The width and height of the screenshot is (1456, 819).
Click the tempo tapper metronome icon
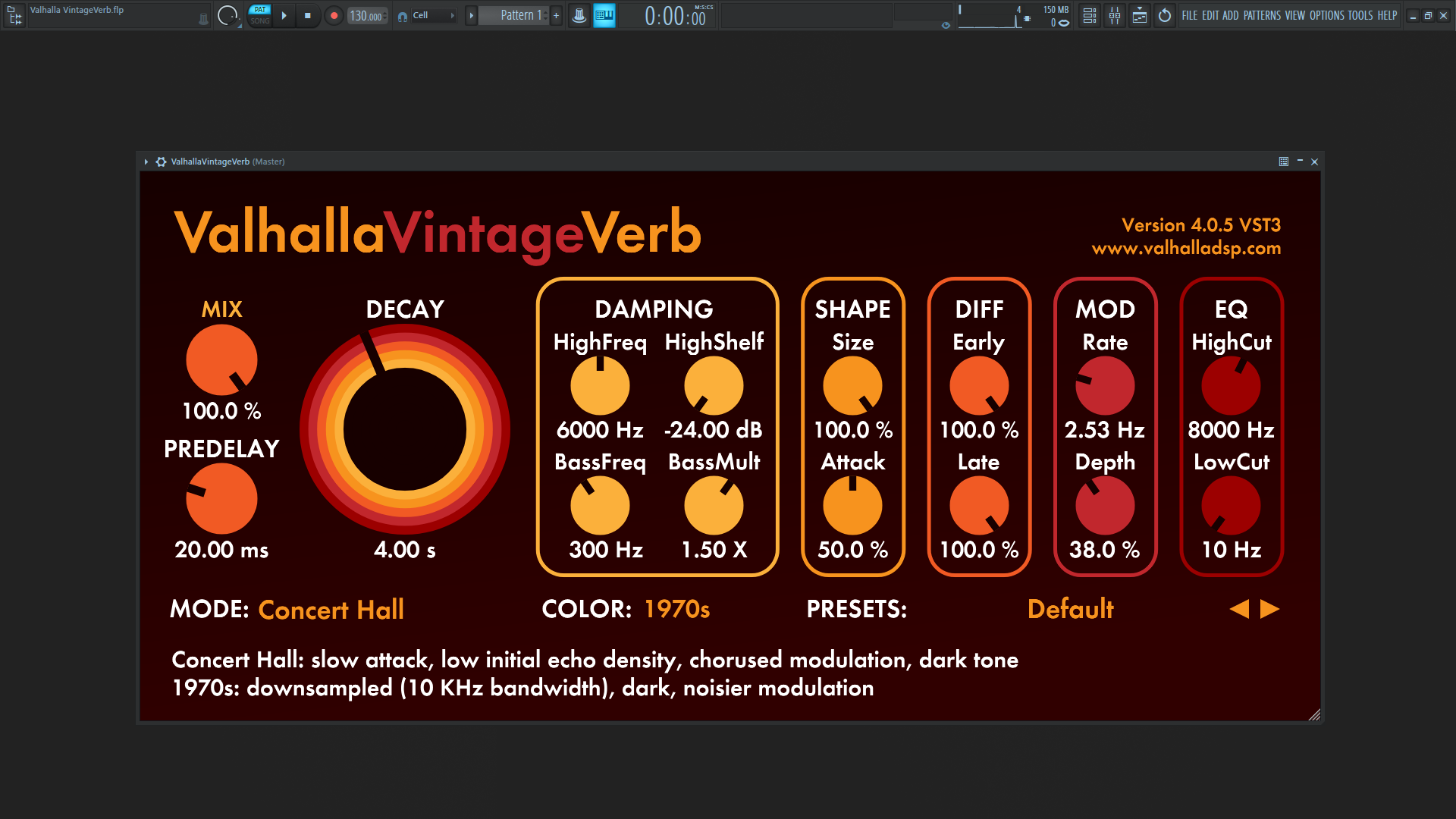click(579, 15)
